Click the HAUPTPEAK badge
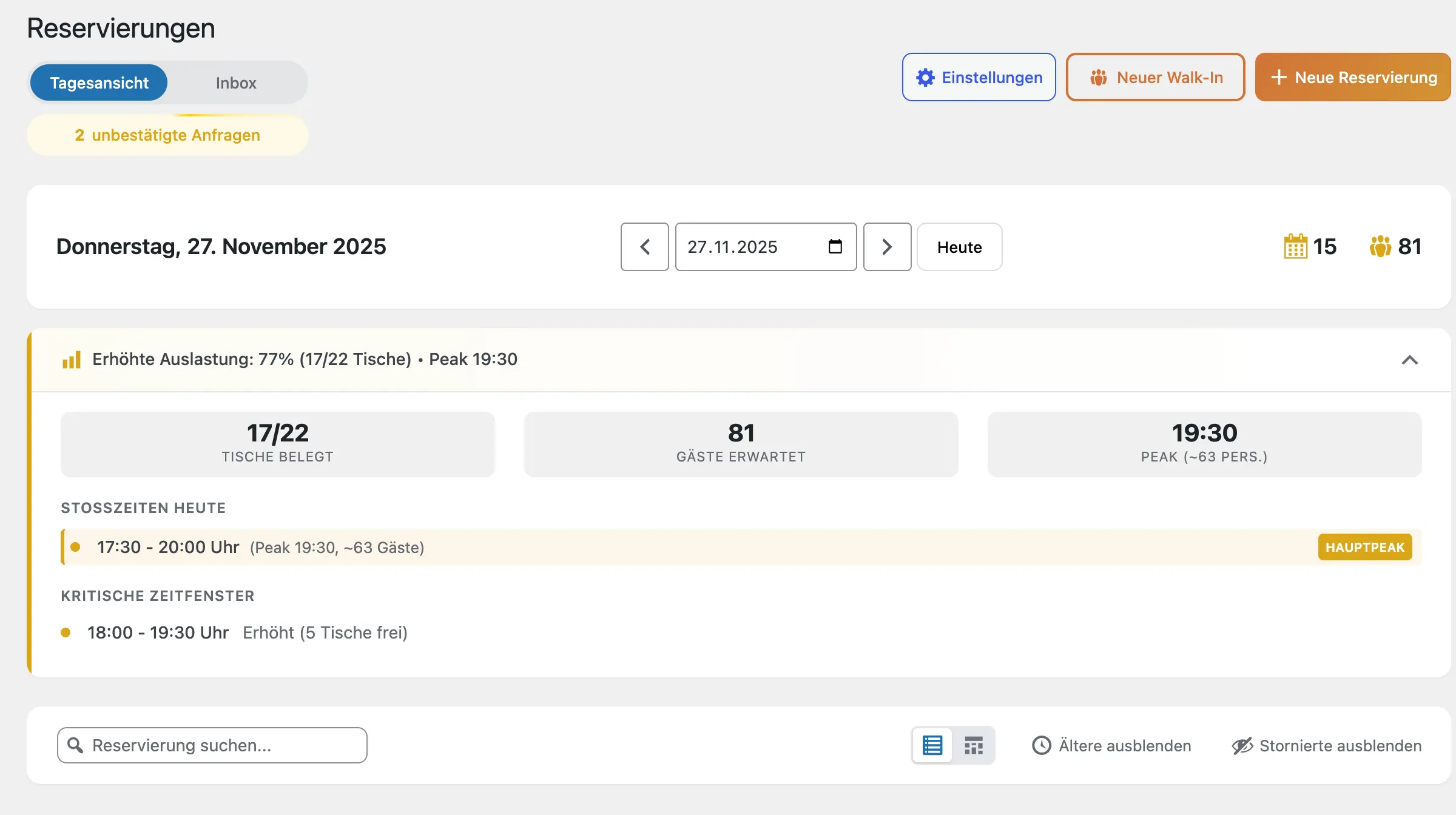 pyautogui.click(x=1364, y=547)
